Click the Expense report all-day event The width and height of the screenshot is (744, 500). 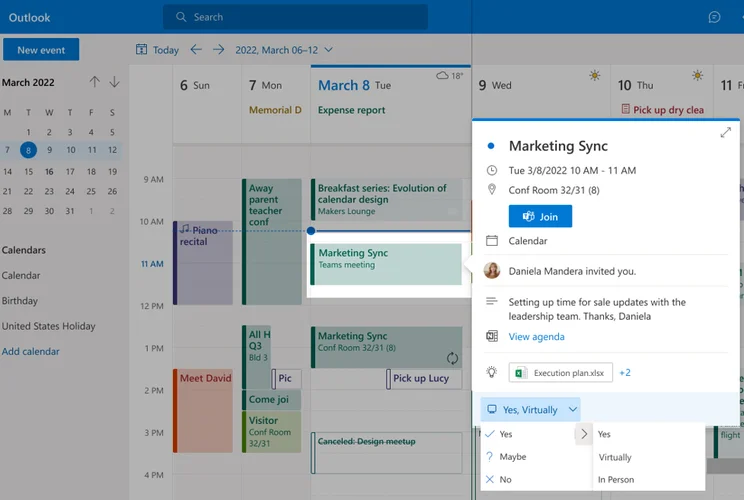pyautogui.click(x=352, y=110)
